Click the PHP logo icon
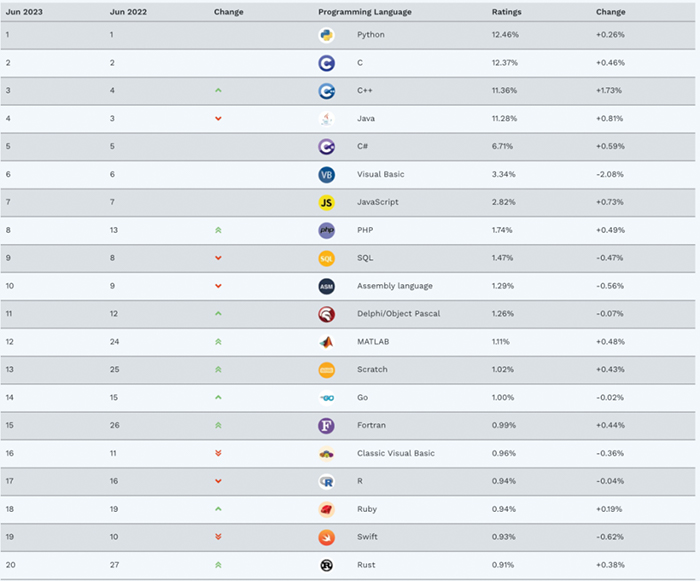This screenshot has height=581, width=700. click(326, 230)
